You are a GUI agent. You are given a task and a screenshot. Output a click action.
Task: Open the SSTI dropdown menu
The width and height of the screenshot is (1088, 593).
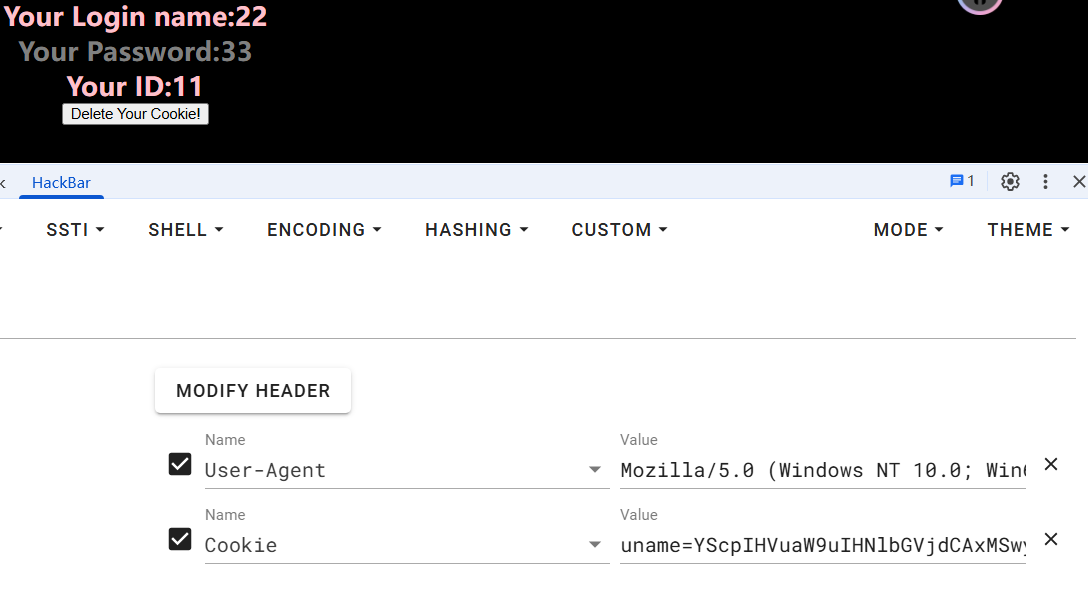click(75, 230)
